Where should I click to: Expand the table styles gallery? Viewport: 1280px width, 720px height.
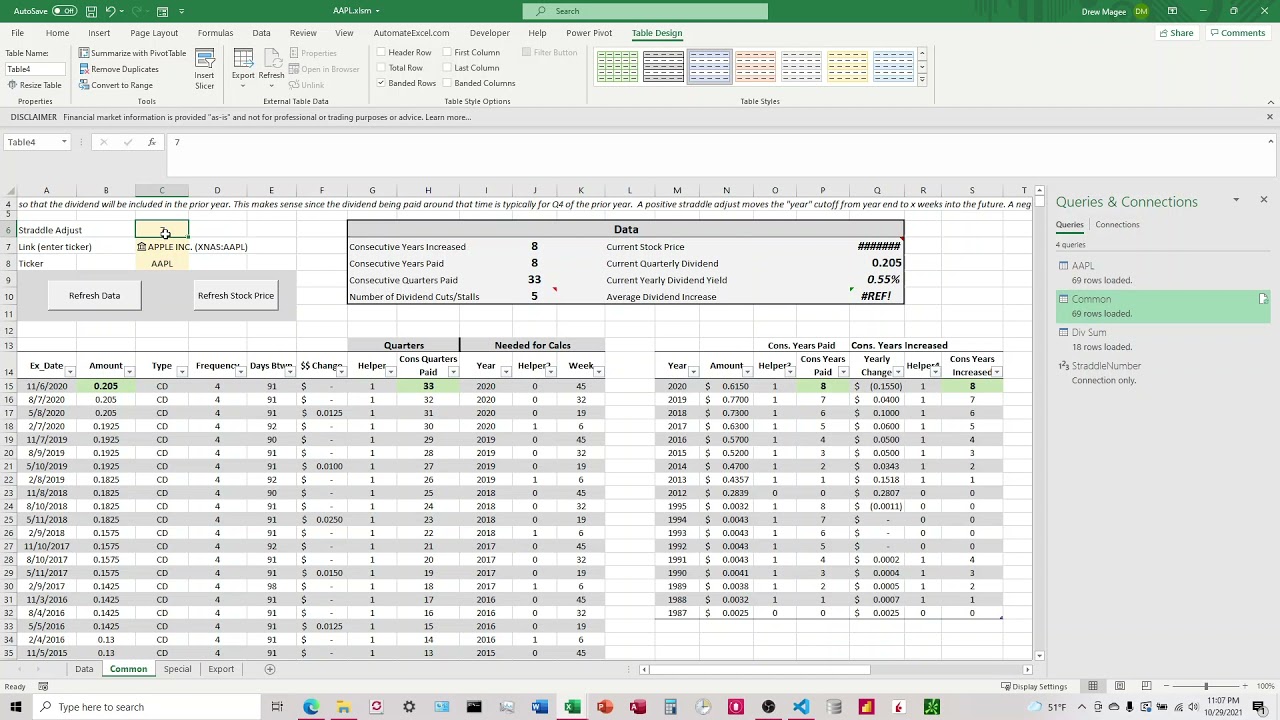click(922, 80)
